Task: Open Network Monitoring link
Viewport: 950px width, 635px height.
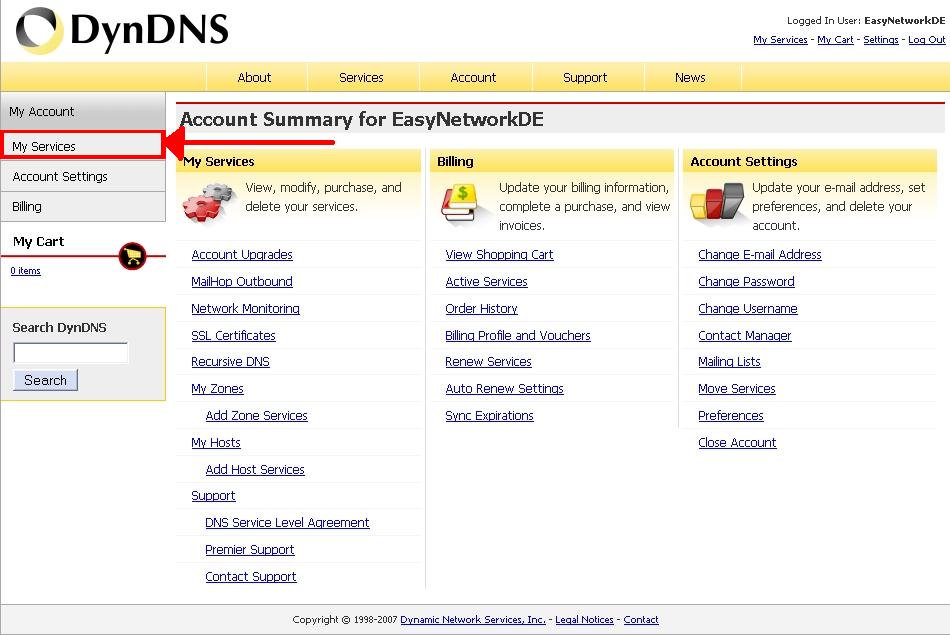Action: tap(245, 308)
